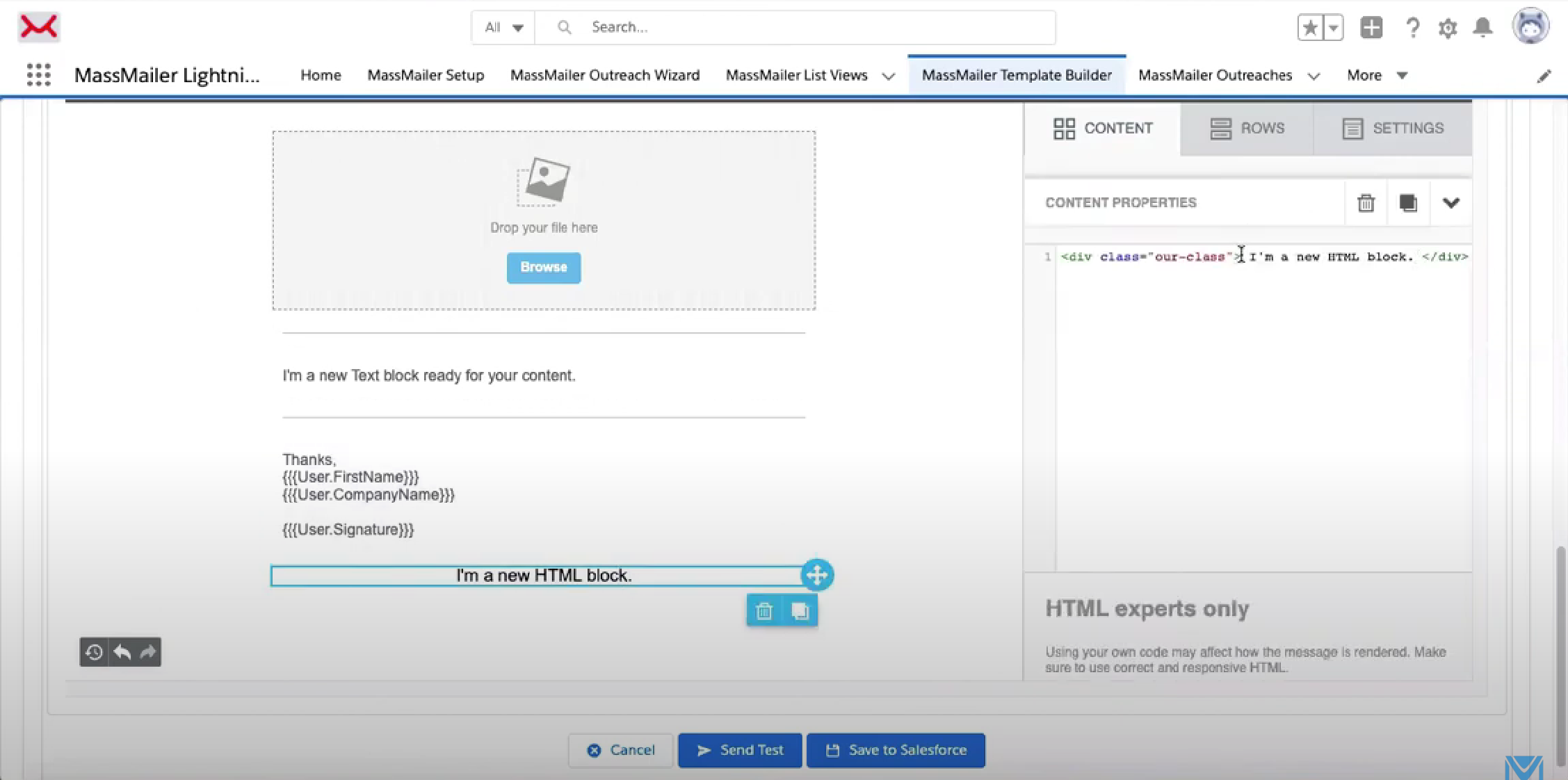Switch to the SETTINGS panel tab

[1393, 129]
